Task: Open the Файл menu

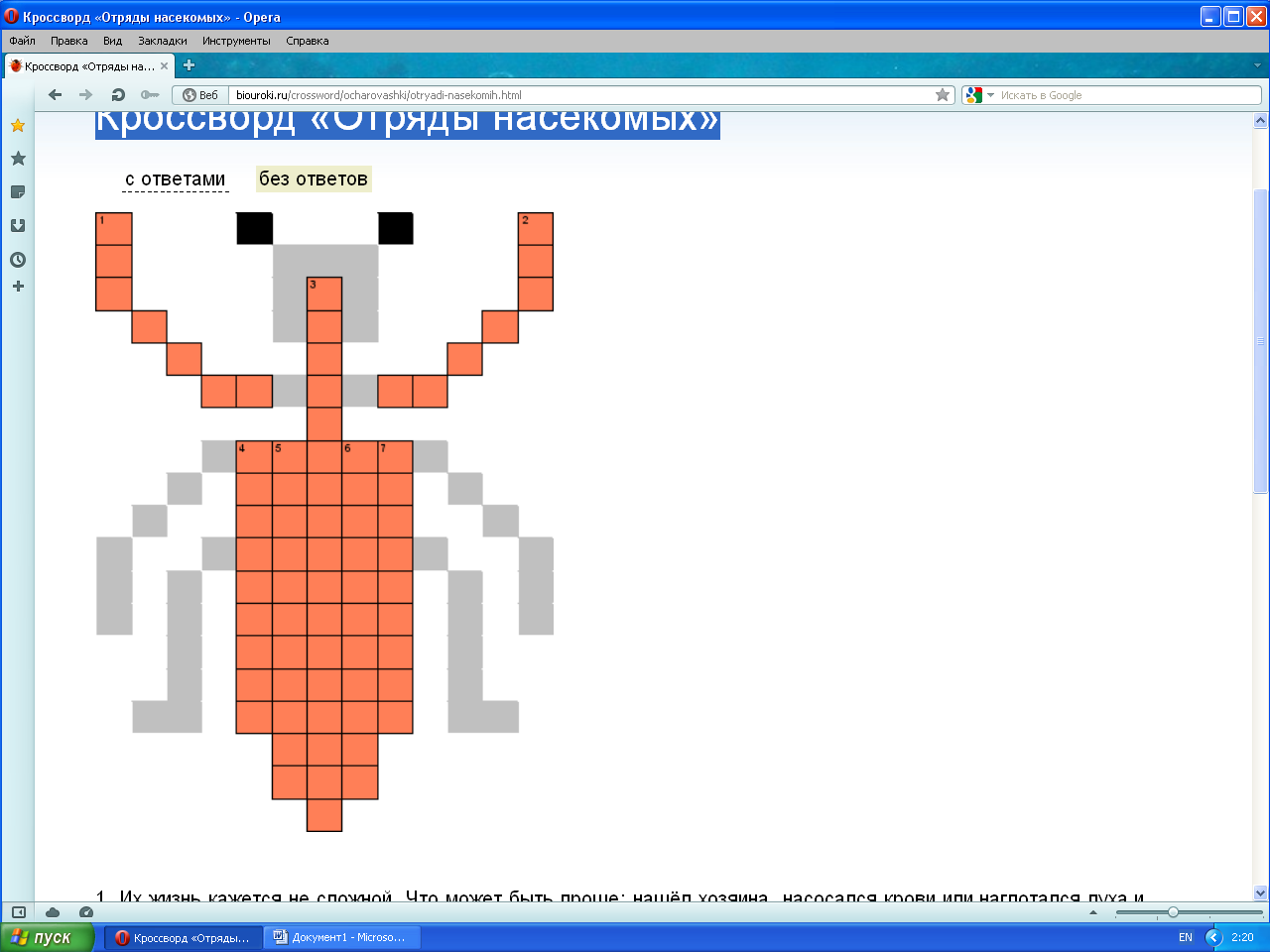Action: pos(22,41)
